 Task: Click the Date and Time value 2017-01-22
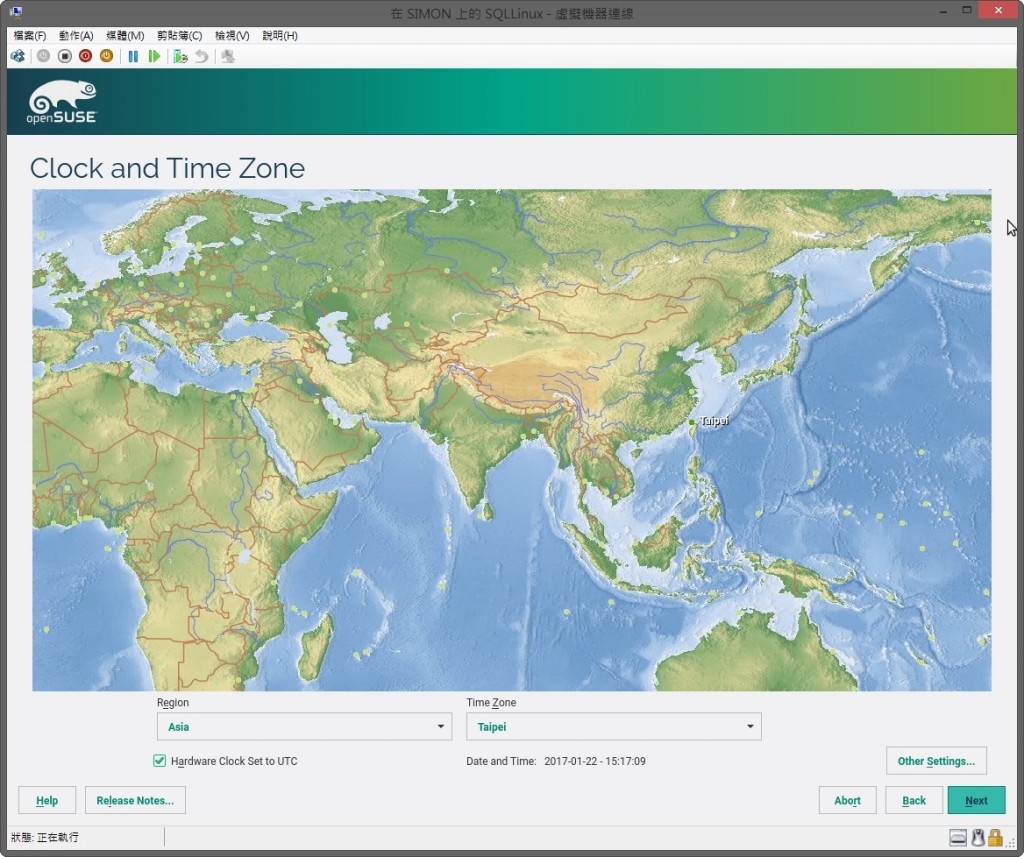pos(594,761)
